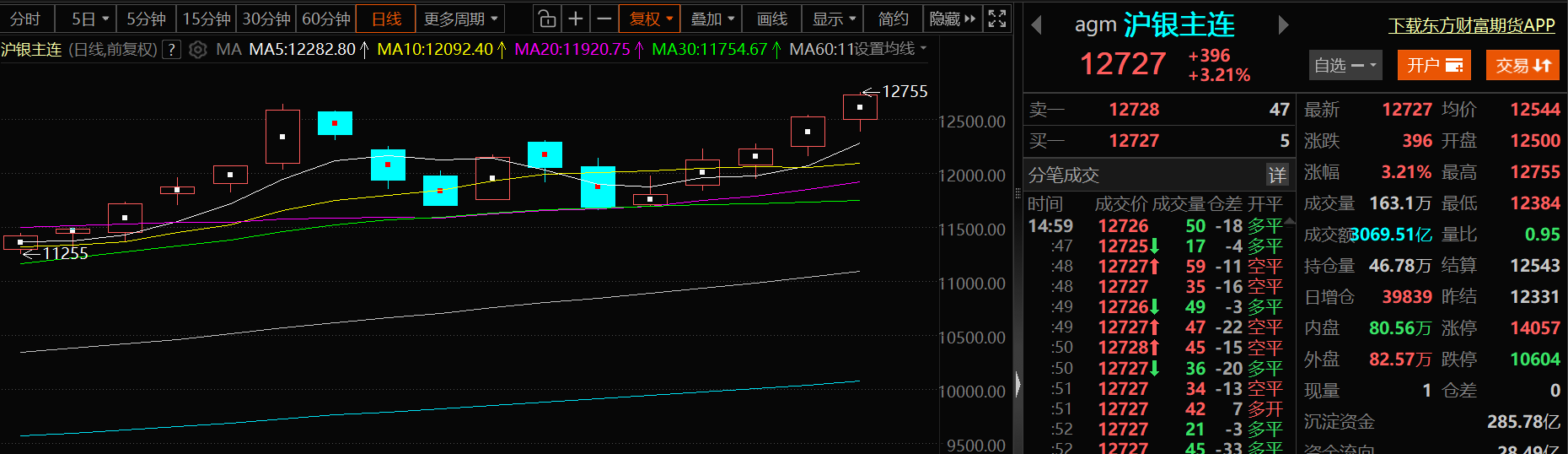The height and width of the screenshot is (454, 1568).
Task: Click the 开户 open account button
Action: pos(1433,65)
